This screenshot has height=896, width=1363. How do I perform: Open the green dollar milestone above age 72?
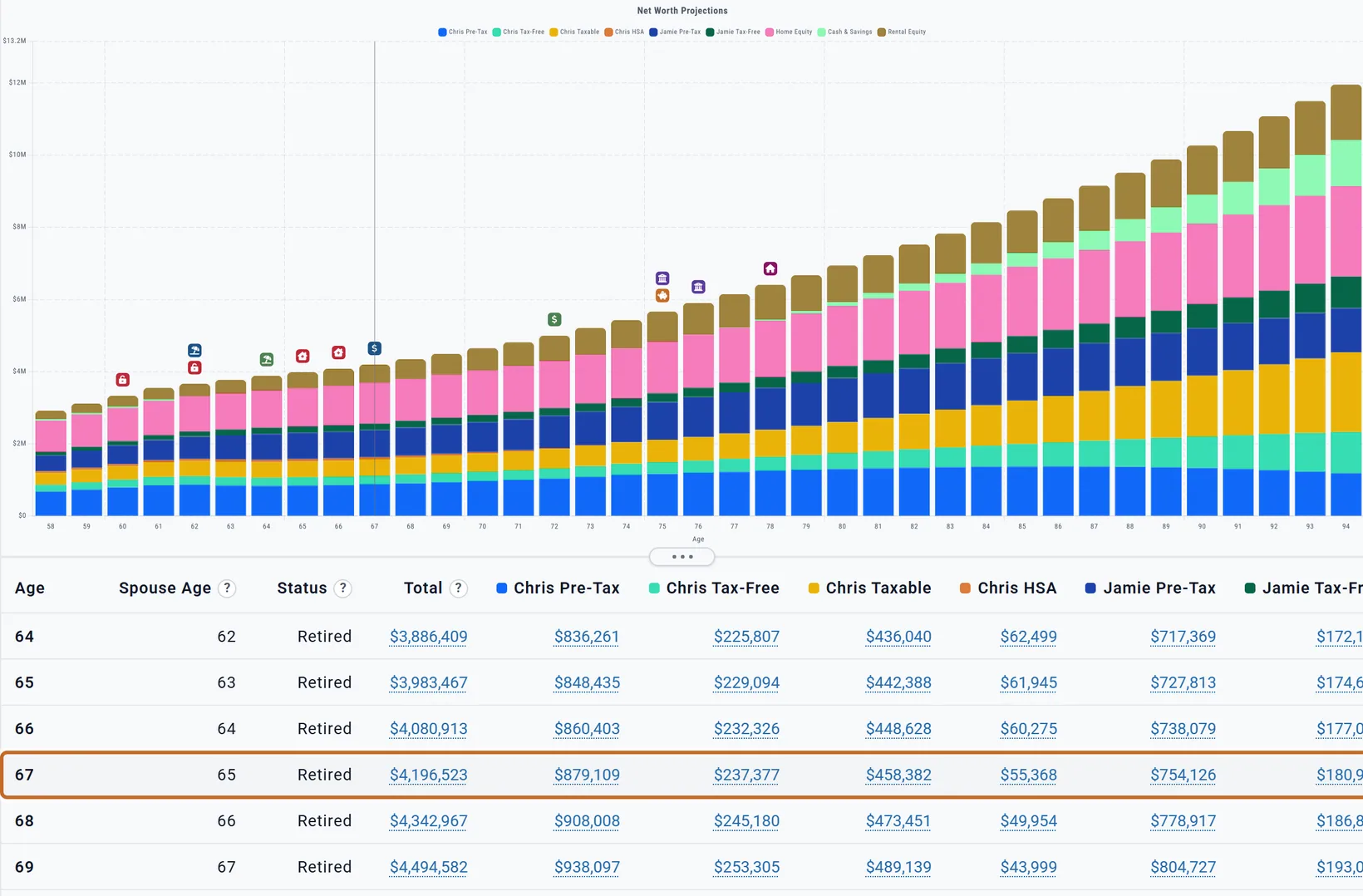tap(554, 319)
